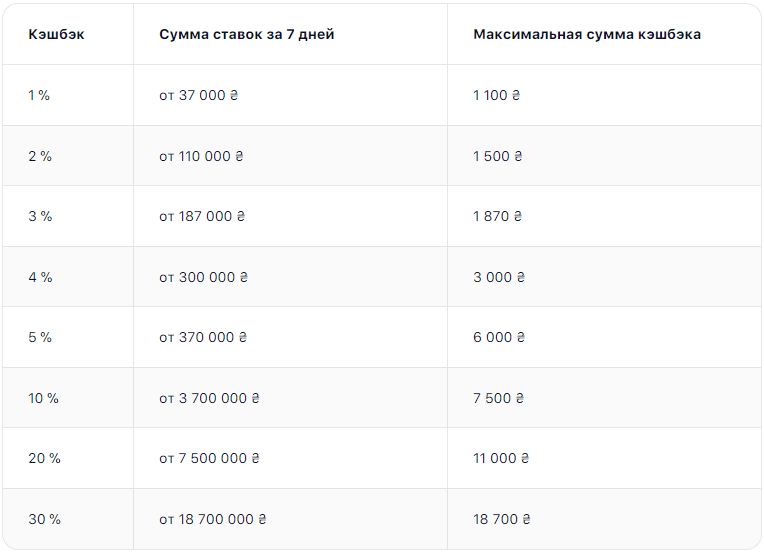Image resolution: width=764 pixels, height=552 pixels.
Task: Click the "1 500 ₴" cell
Action: point(498,156)
